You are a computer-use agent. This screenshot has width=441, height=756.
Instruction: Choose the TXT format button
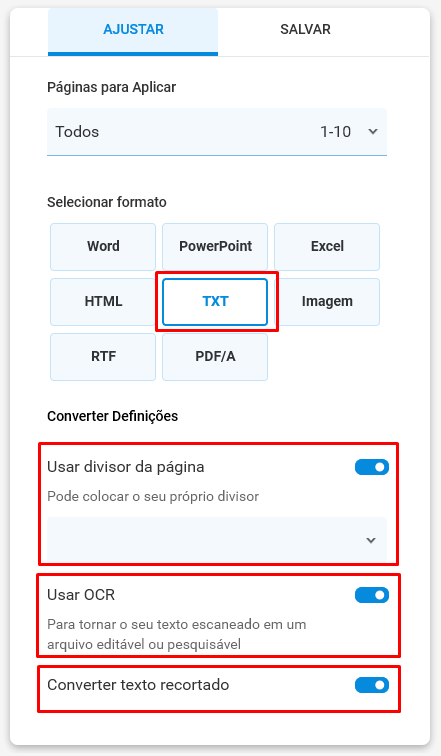pyautogui.click(x=215, y=302)
